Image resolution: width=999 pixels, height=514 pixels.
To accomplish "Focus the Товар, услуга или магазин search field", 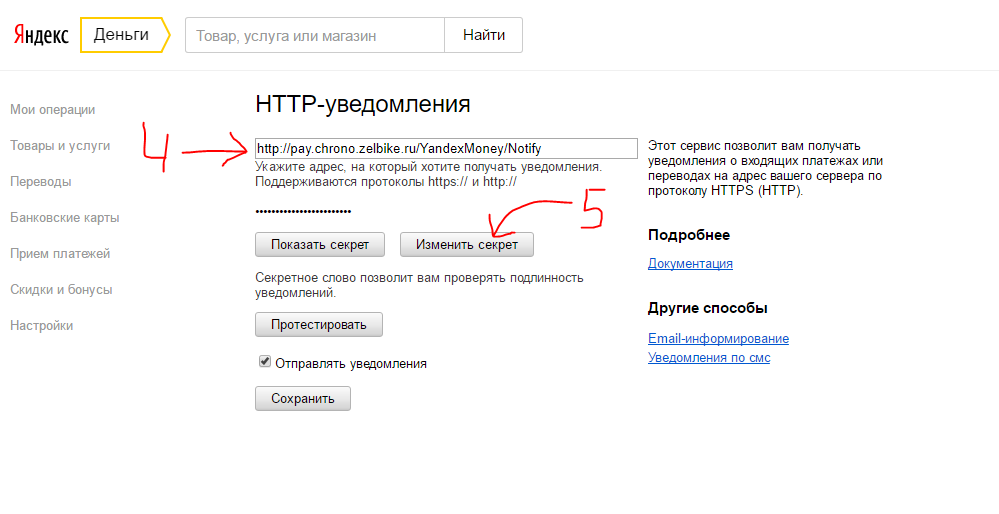I will pos(315,35).
